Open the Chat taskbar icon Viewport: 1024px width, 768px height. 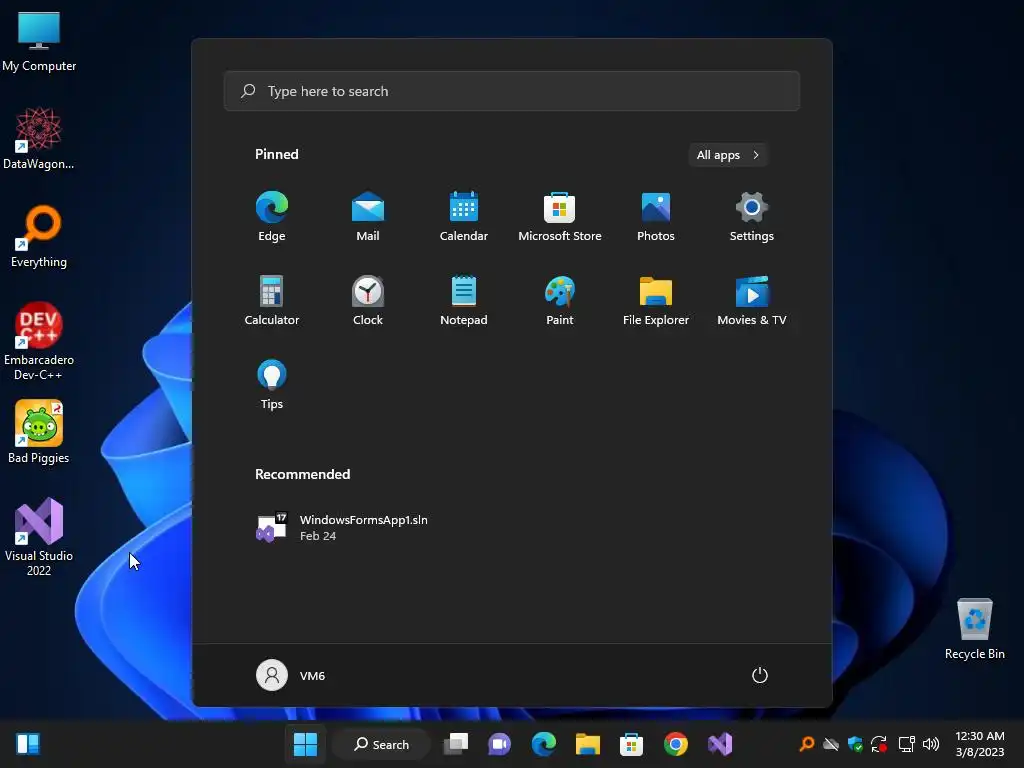pyautogui.click(x=500, y=744)
